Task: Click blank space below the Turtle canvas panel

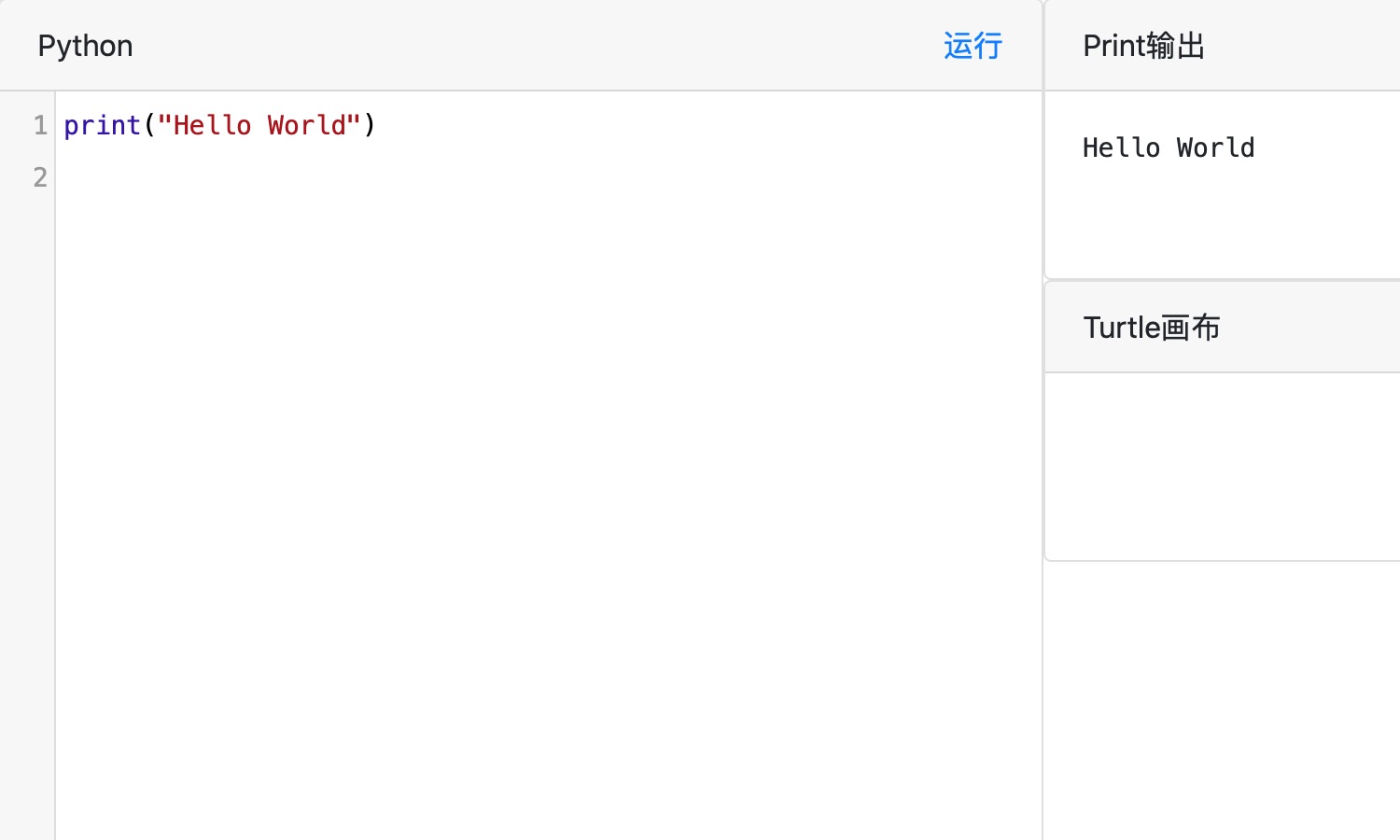Action: tap(1223, 700)
